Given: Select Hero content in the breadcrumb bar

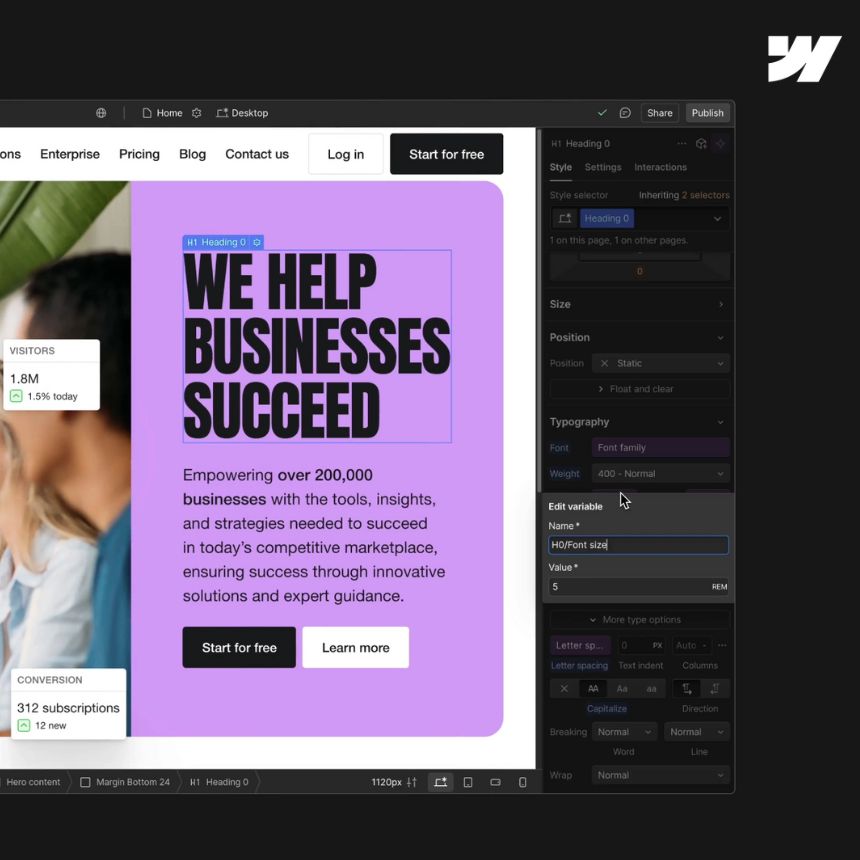Looking at the screenshot, I should point(33,782).
